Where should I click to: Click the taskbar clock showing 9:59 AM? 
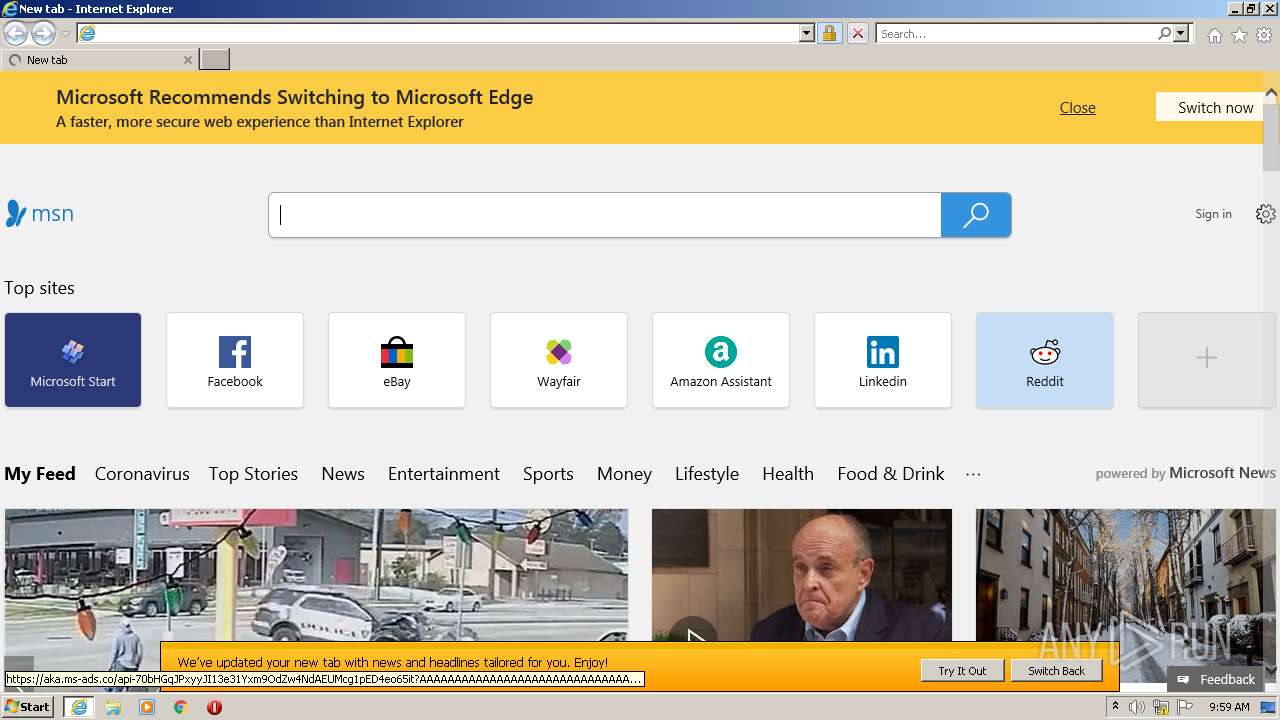click(x=1229, y=707)
